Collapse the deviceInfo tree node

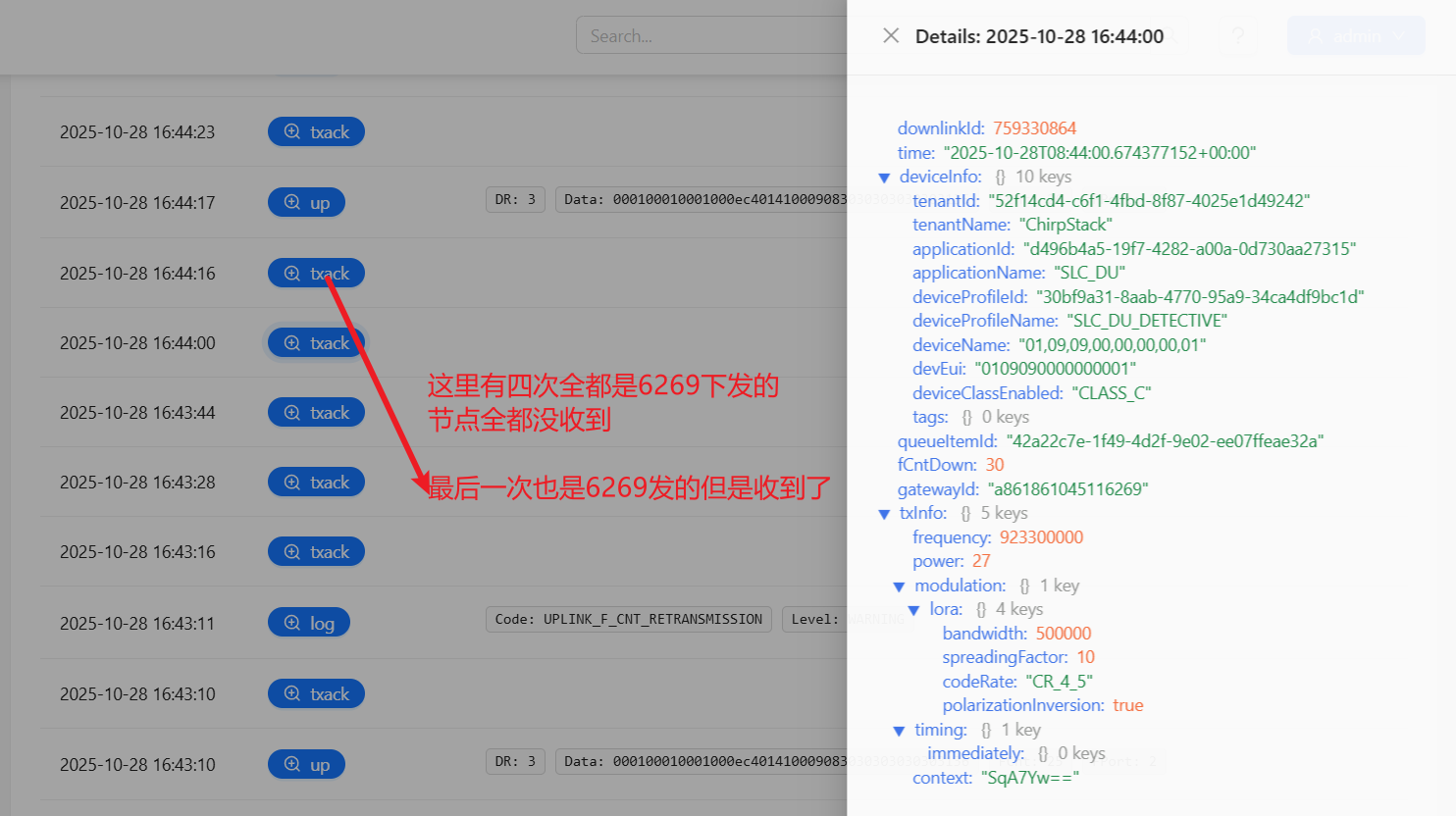coord(884,178)
